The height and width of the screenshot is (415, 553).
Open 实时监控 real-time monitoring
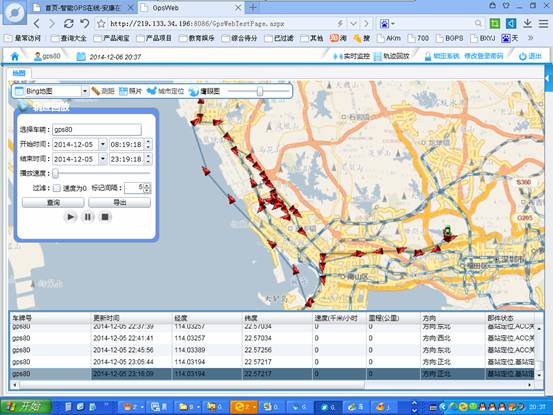point(352,56)
